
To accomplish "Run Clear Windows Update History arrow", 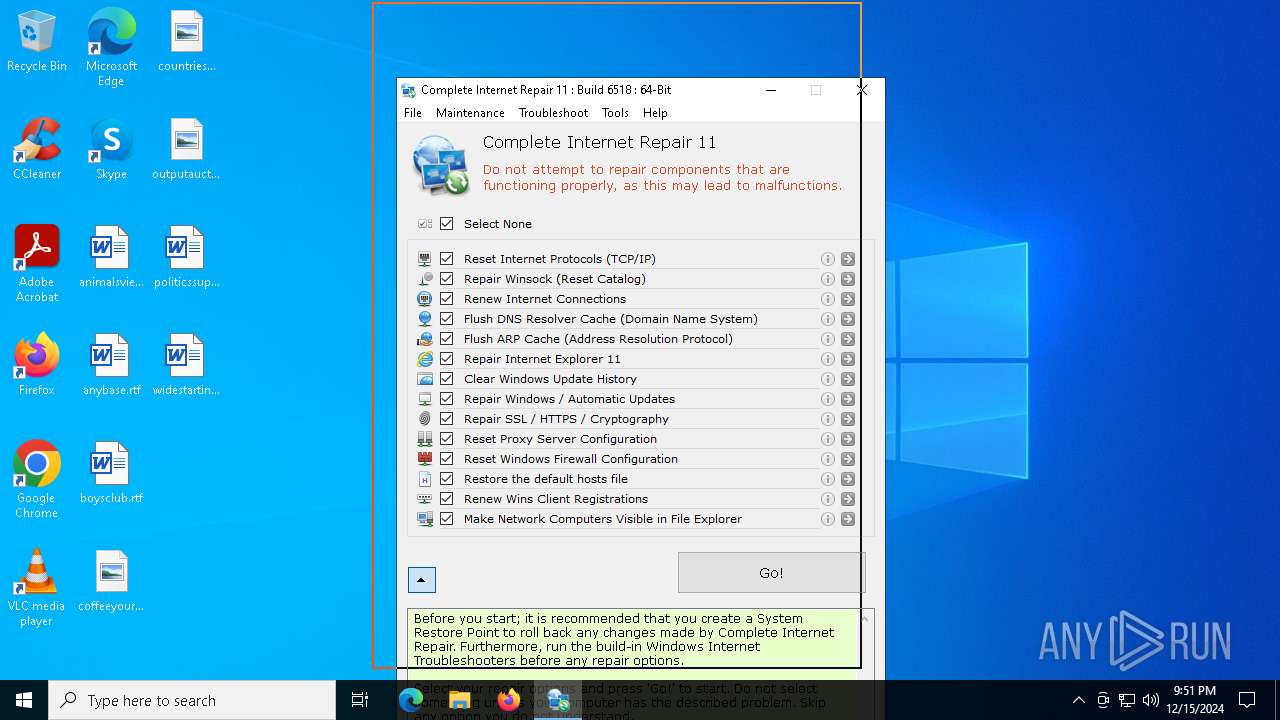I will [848, 379].
